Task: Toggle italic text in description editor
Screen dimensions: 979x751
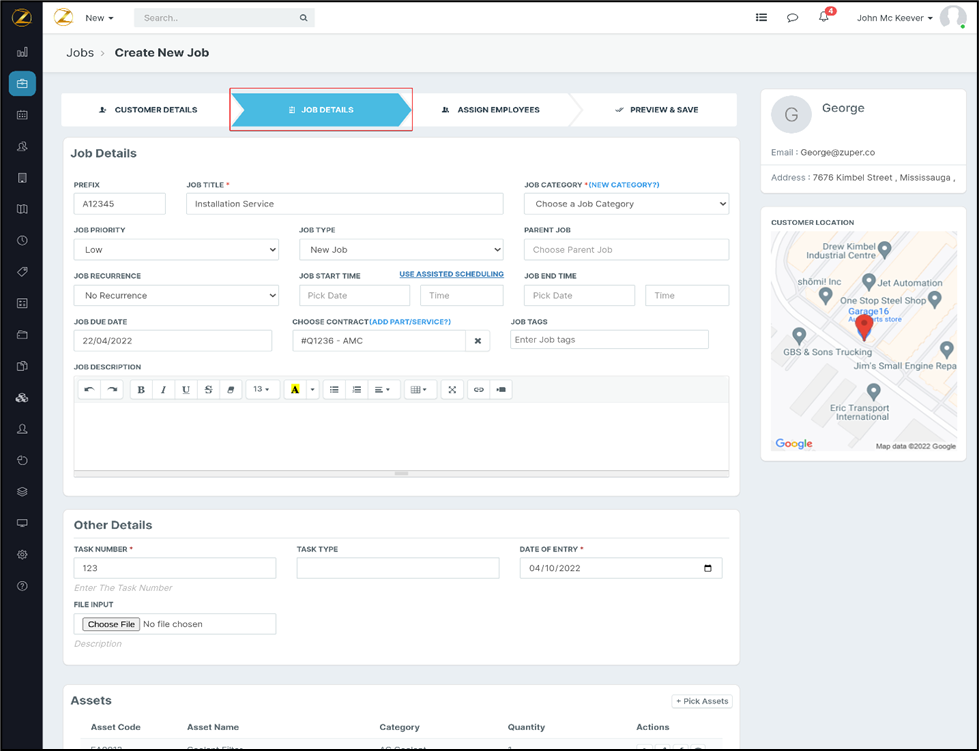Action: [163, 390]
